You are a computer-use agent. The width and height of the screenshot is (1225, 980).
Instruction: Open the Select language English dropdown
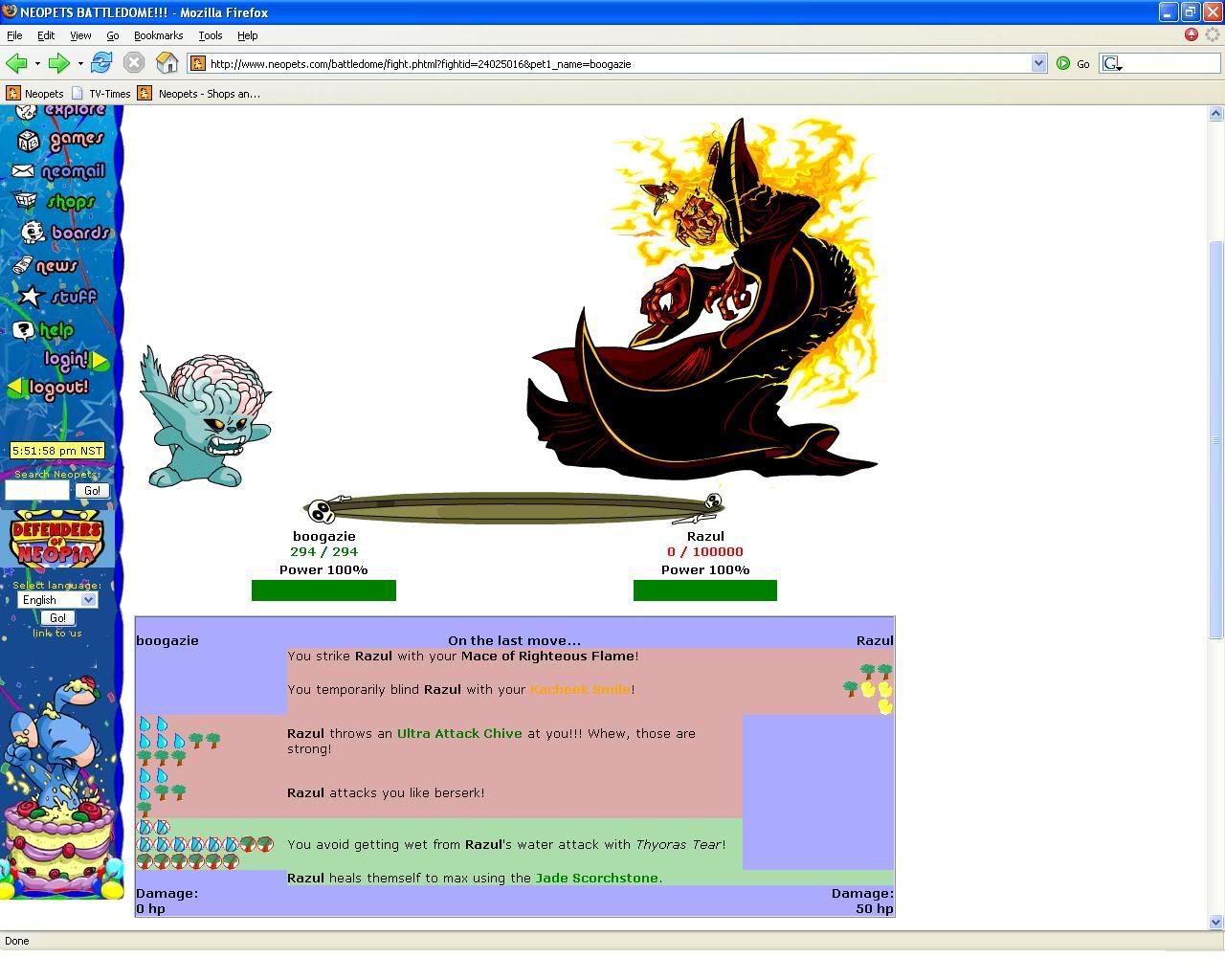(x=57, y=600)
